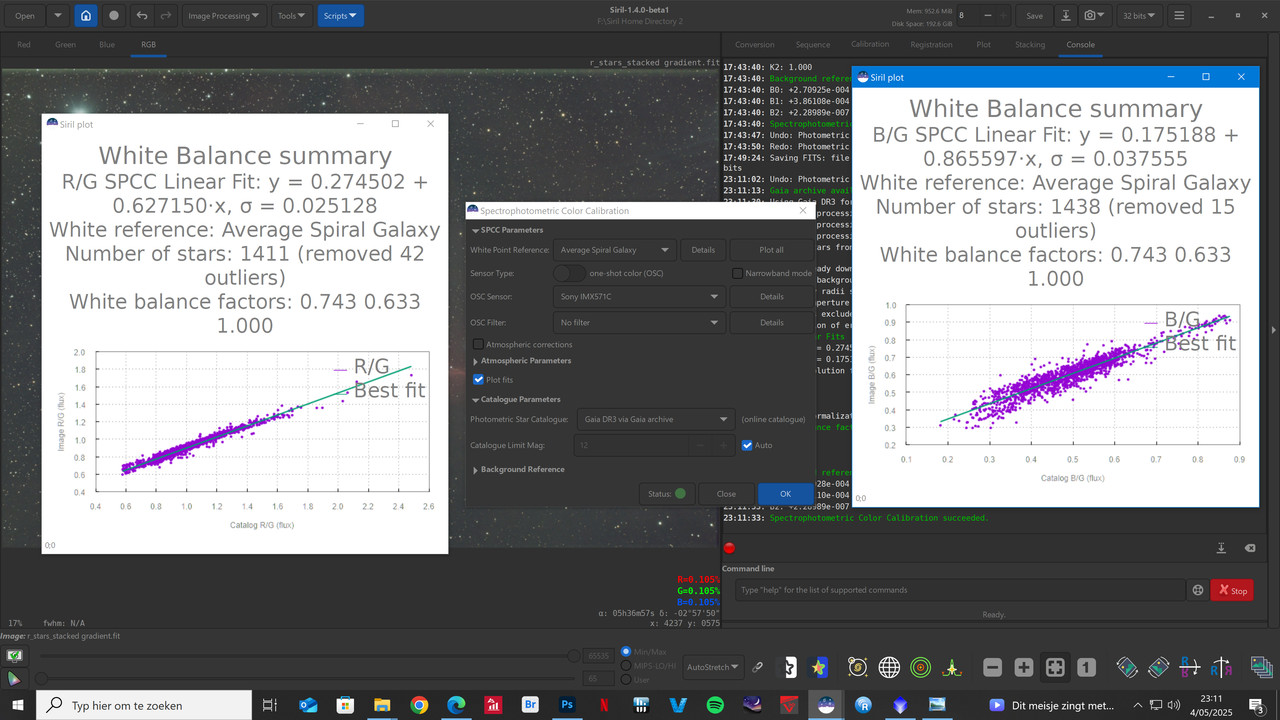Open Spotify from the Windows taskbar
Image resolution: width=1280 pixels, height=720 pixels.
715,705
